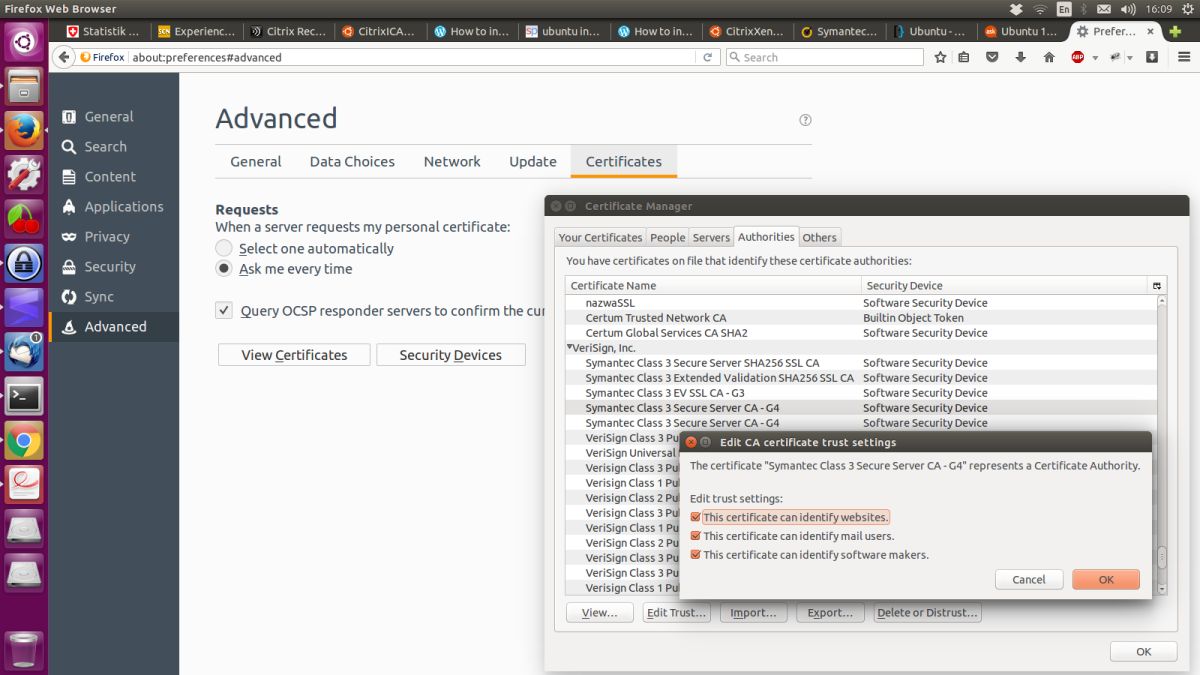
Task: Reload the page with the refresh icon
Action: (x=708, y=57)
